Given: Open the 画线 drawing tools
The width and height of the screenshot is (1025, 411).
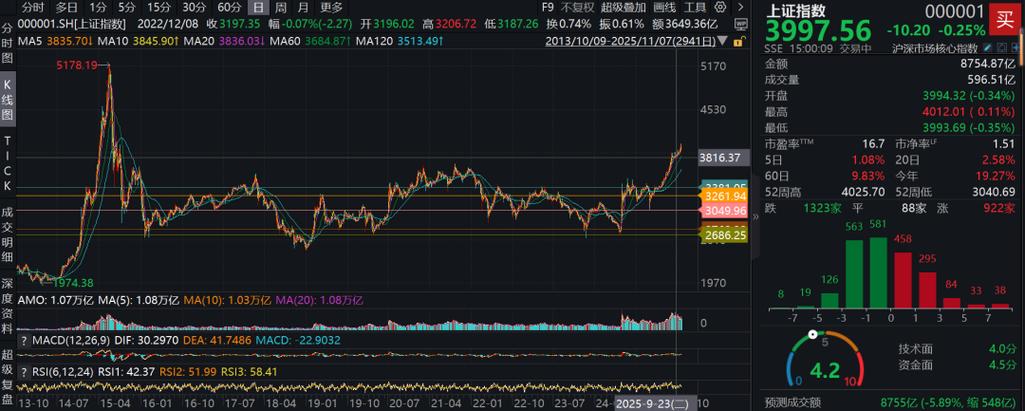Looking at the screenshot, I should point(665,7).
